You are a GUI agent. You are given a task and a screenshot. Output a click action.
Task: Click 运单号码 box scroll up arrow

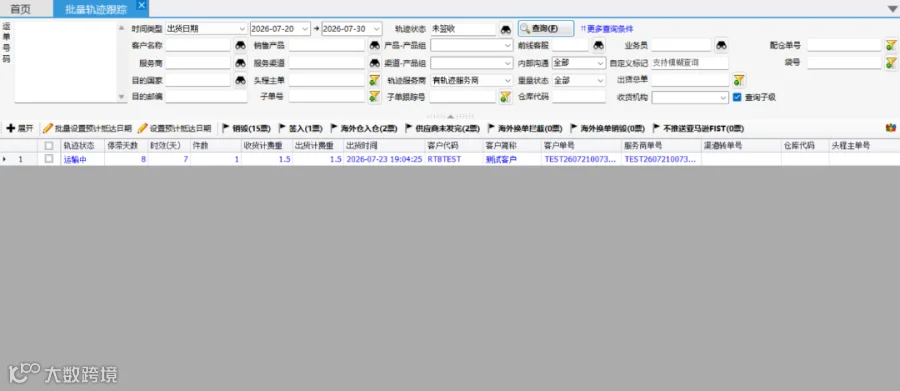pyautogui.click(x=121, y=28)
